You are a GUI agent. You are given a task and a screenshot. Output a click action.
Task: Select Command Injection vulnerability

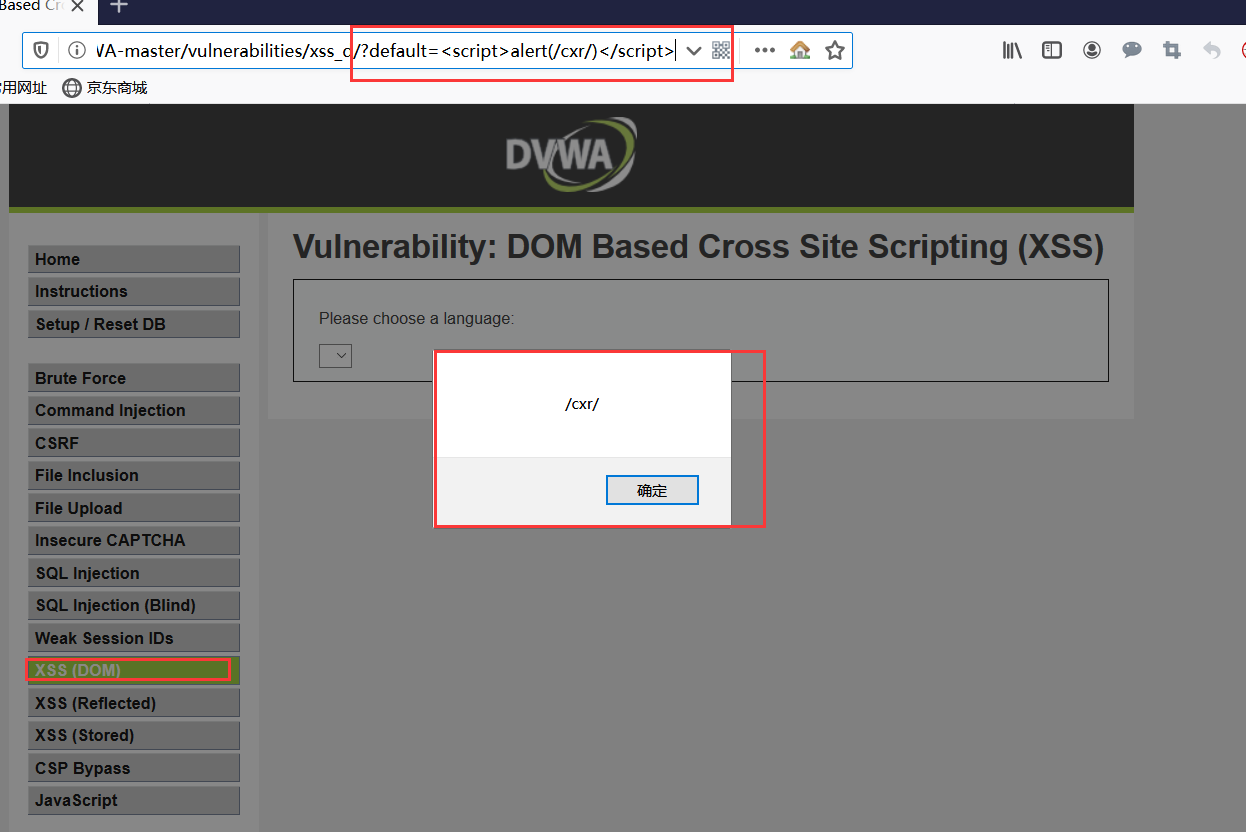(134, 410)
